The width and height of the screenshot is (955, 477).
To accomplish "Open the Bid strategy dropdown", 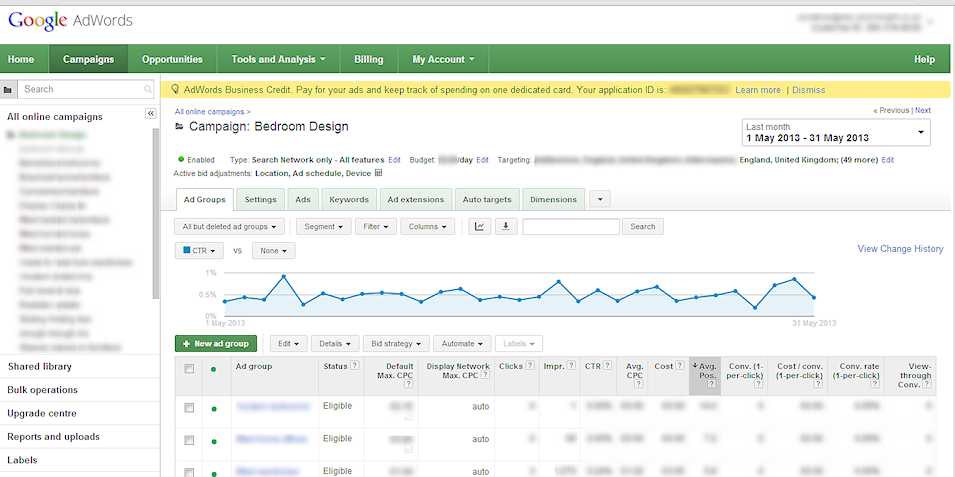I will click(x=395, y=343).
